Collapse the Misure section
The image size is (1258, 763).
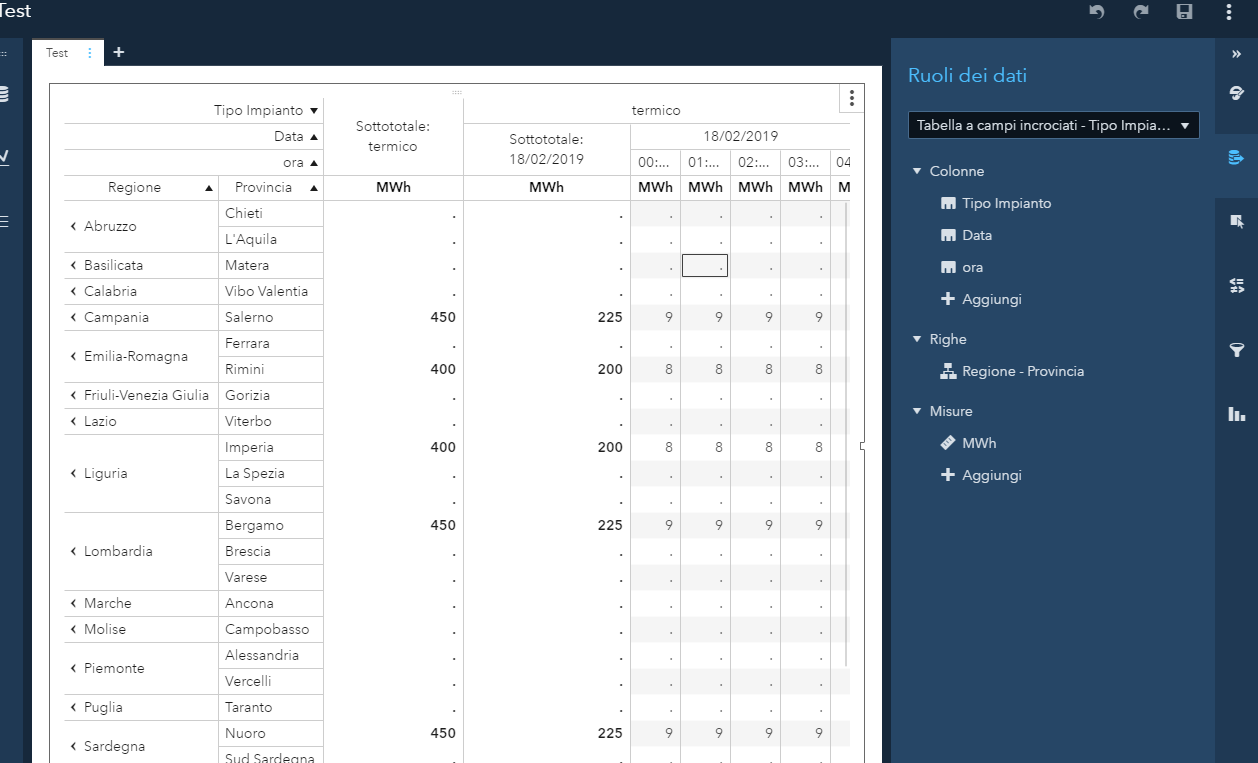pos(917,411)
